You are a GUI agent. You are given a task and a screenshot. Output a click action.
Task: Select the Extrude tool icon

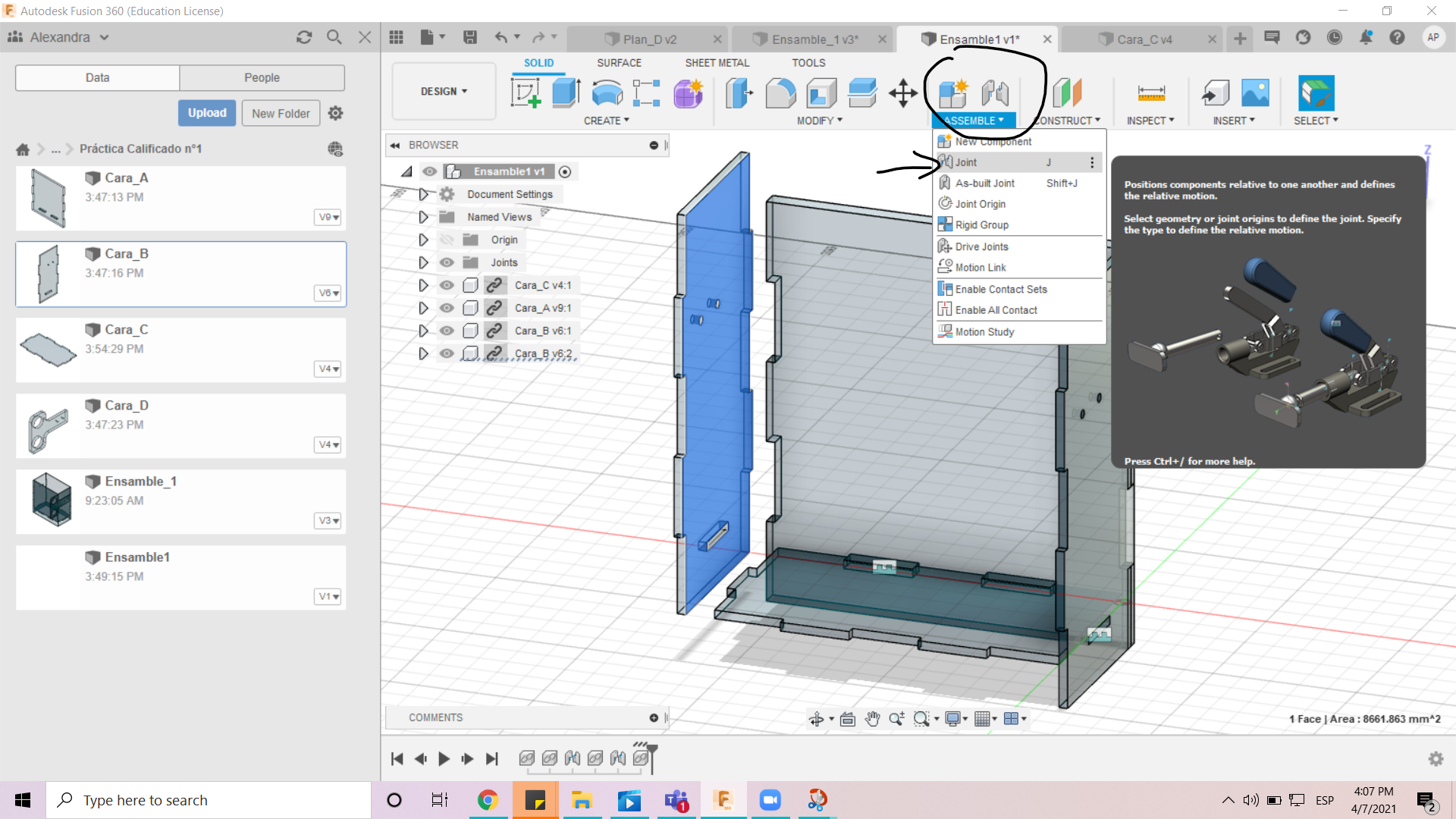point(566,93)
